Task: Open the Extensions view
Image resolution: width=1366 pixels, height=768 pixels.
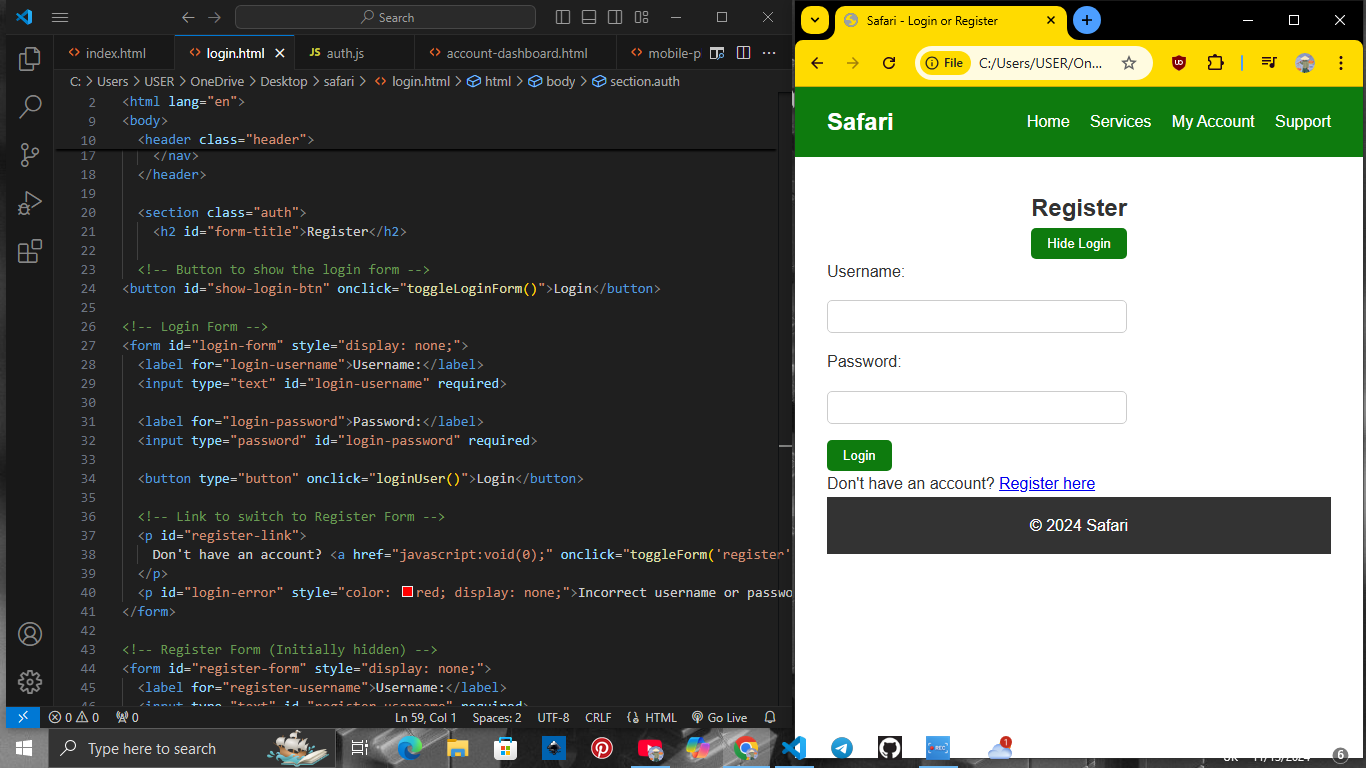Action: pos(29,251)
